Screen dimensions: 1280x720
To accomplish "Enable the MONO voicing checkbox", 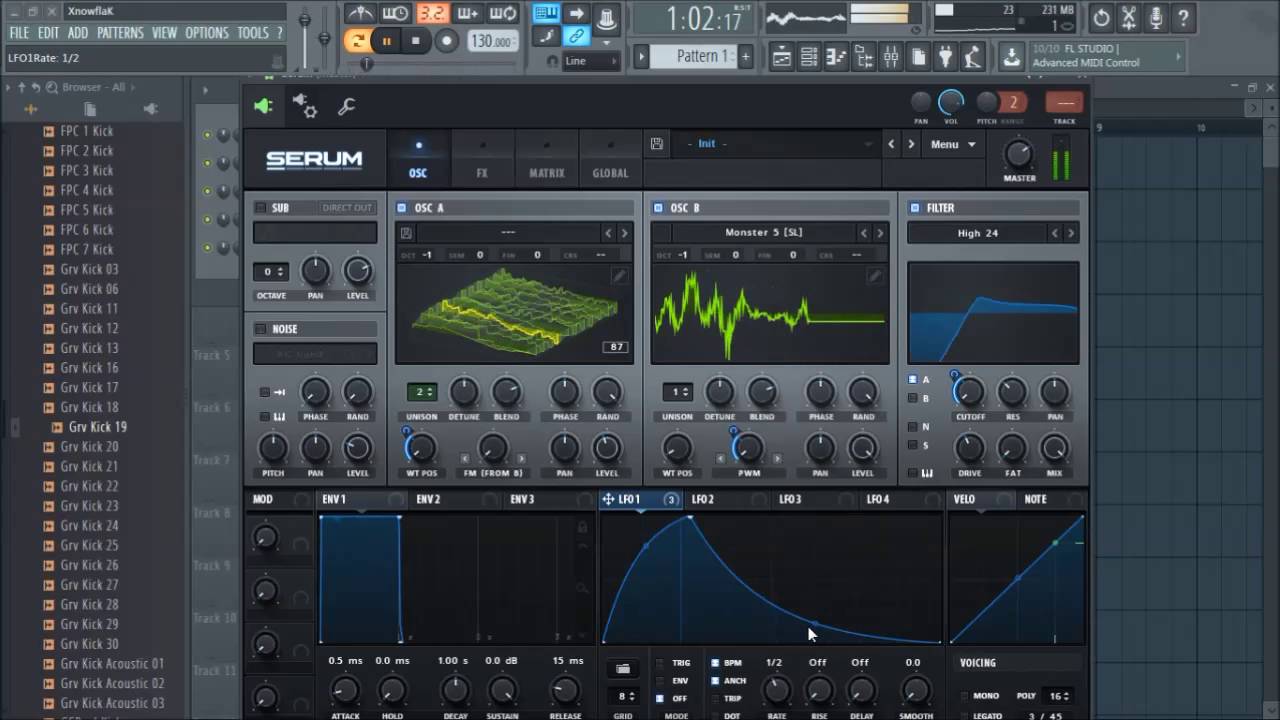I will [x=964, y=696].
